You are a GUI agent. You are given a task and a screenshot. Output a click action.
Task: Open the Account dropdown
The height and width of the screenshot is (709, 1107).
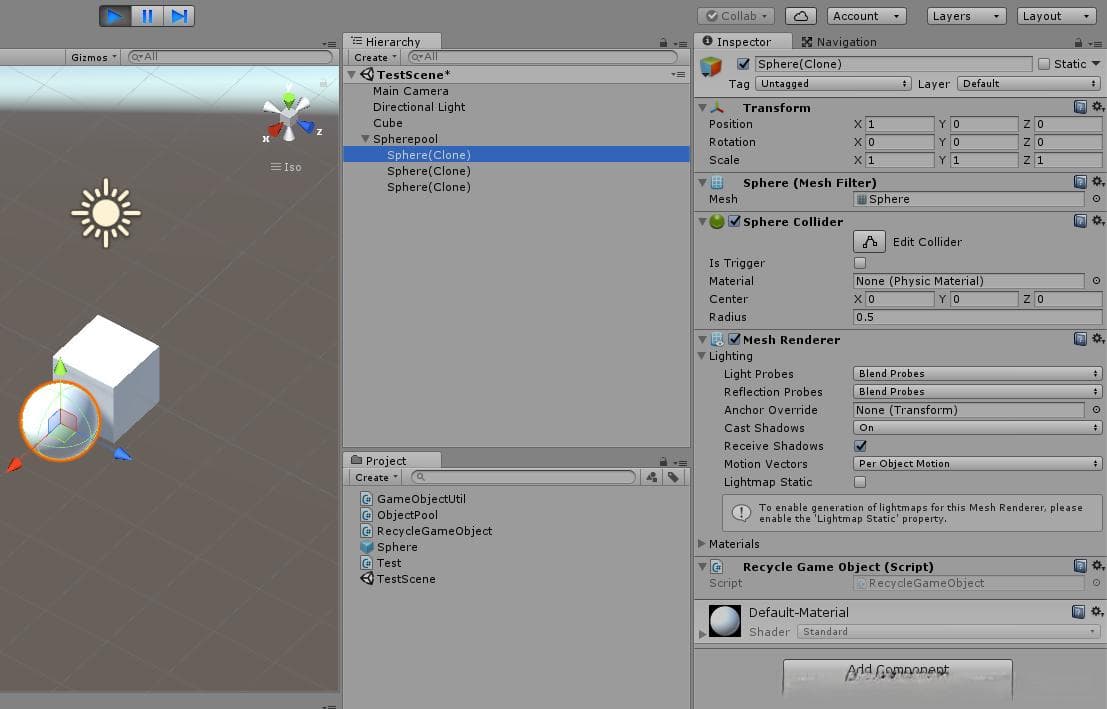click(x=866, y=16)
